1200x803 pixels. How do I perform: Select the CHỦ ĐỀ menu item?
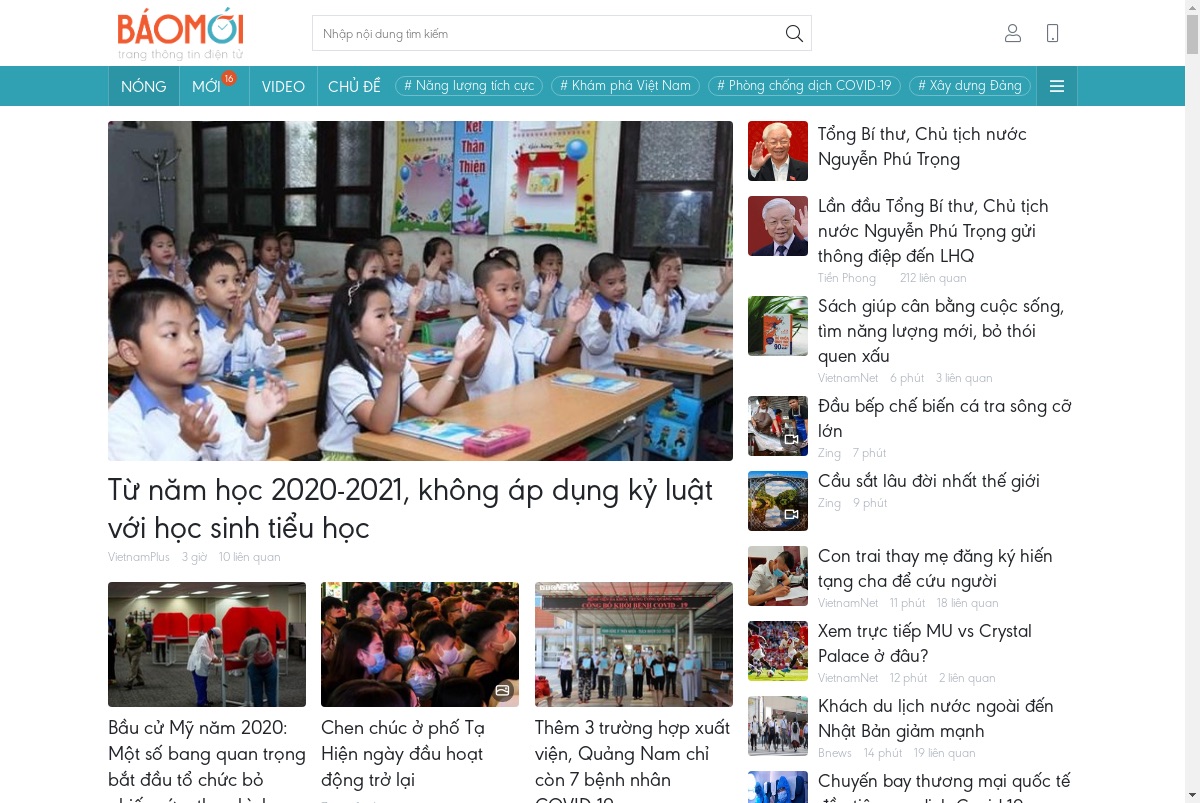pos(354,86)
